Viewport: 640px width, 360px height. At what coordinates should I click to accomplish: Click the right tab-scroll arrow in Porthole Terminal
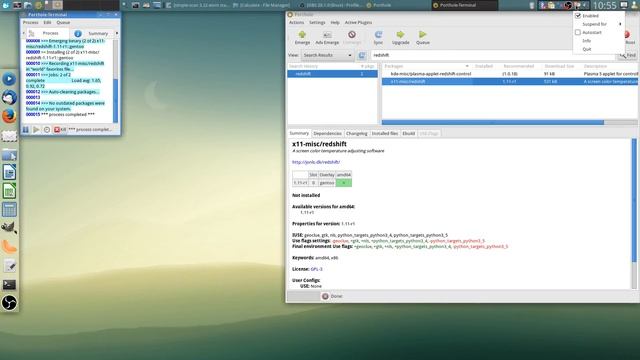point(117,33)
